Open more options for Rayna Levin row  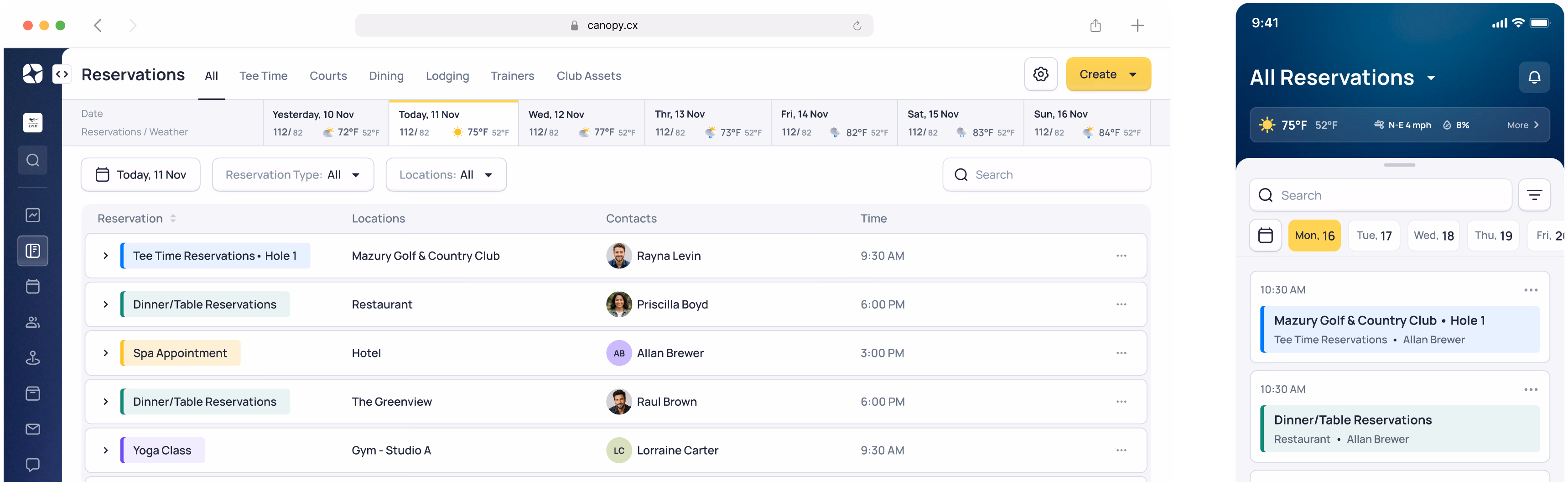[x=1121, y=256]
